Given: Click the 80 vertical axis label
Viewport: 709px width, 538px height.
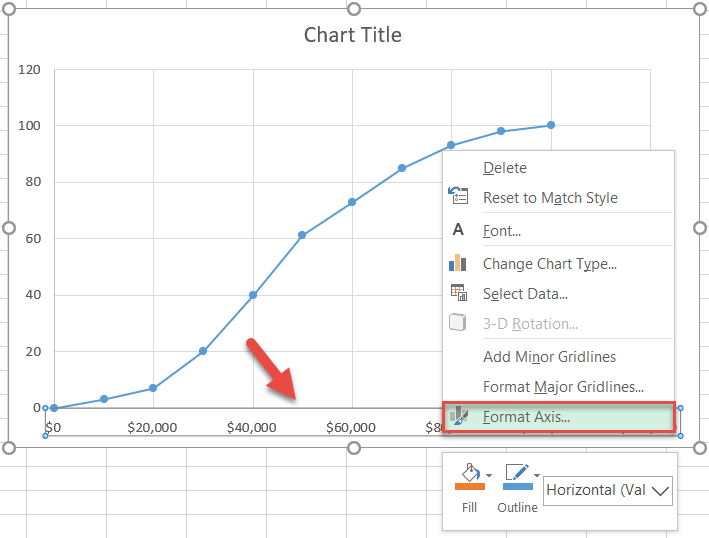Looking at the screenshot, I should tap(33, 182).
